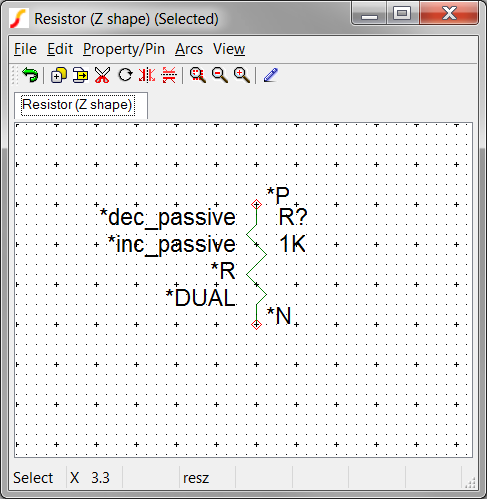Click the red scissors Cut icon
Image resolution: width=487 pixels, height=499 pixels.
pyautogui.click(x=102, y=75)
